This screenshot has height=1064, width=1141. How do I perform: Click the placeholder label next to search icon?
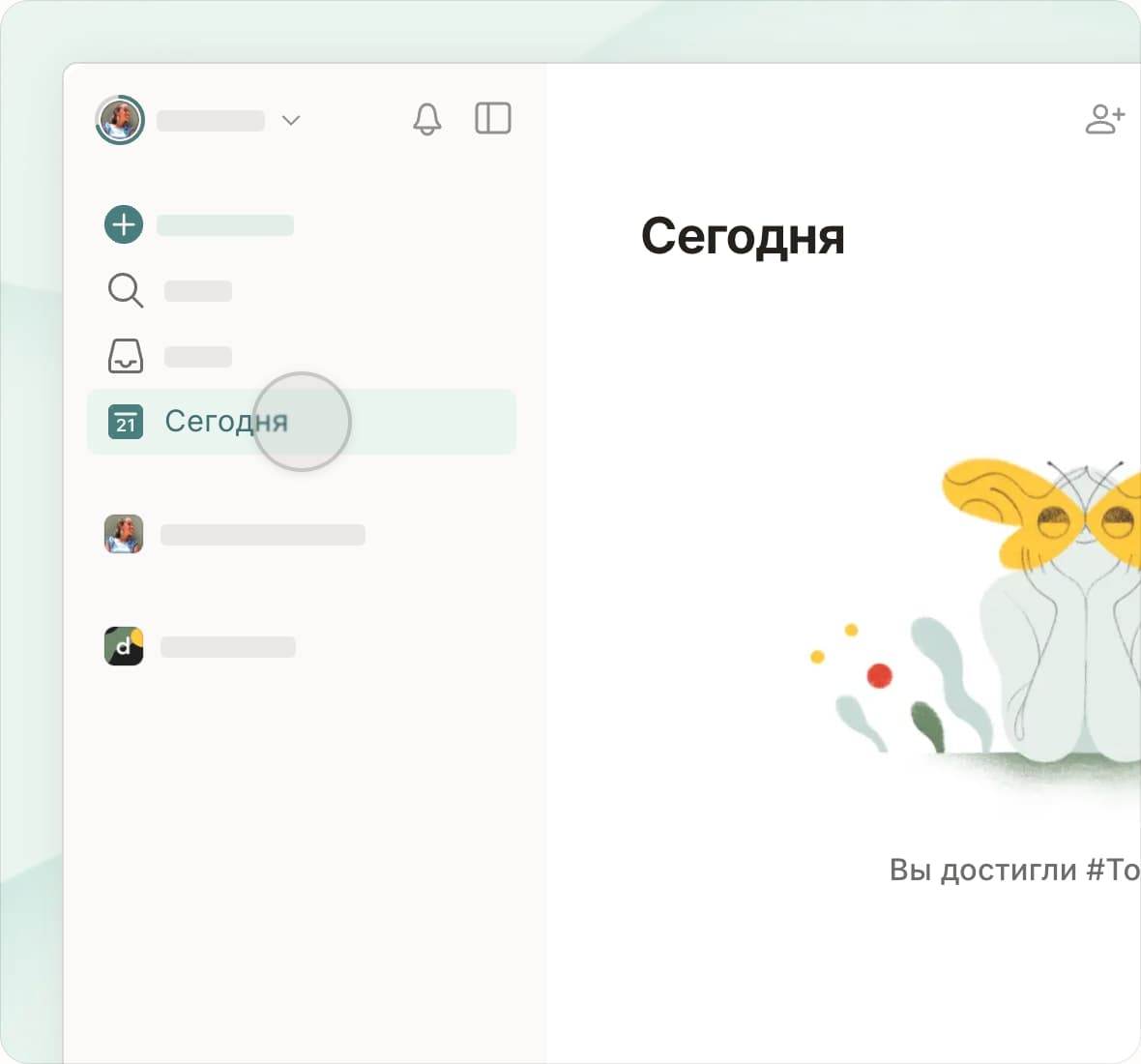(x=198, y=291)
